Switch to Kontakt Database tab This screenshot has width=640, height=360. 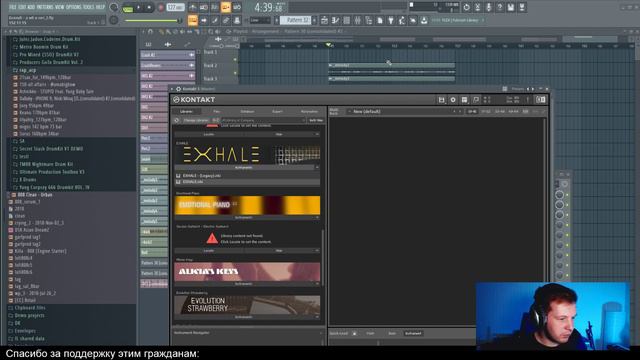(247, 111)
